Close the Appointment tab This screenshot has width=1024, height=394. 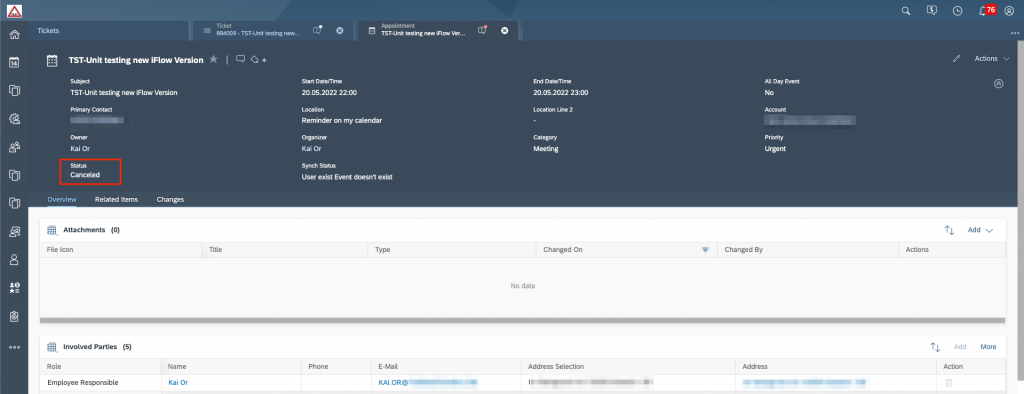(x=504, y=30)
